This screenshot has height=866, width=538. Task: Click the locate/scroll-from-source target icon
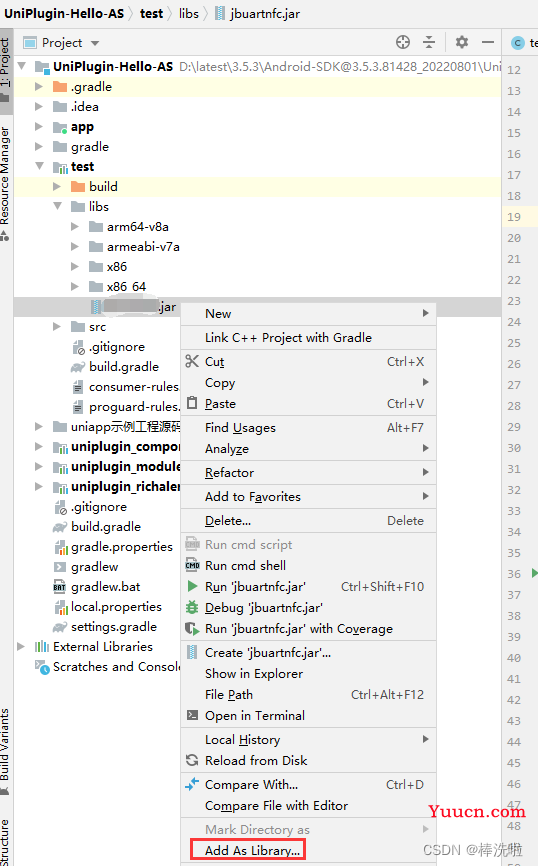point(403,42)
